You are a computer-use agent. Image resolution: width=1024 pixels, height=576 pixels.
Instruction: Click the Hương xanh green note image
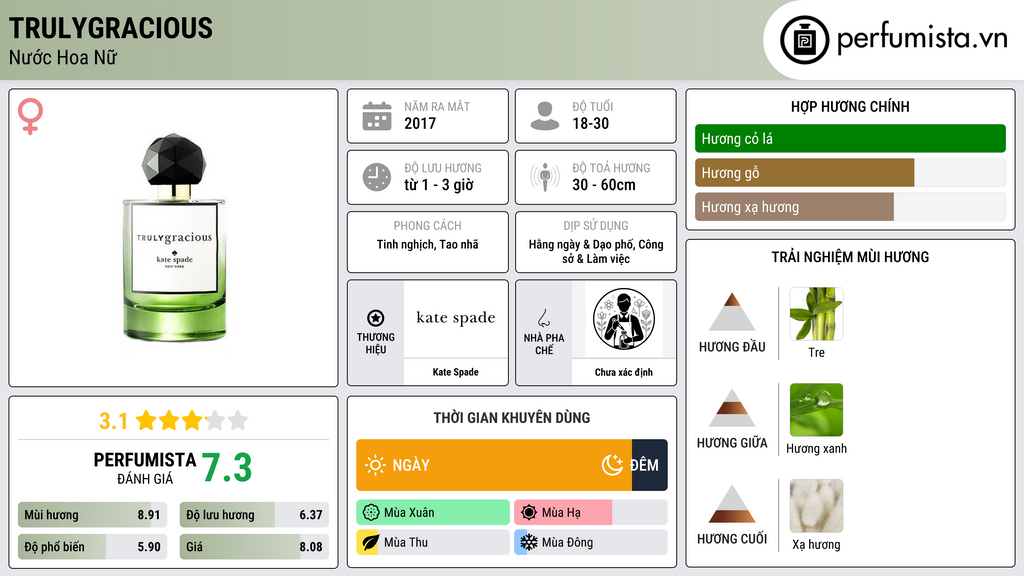[816, 409]
